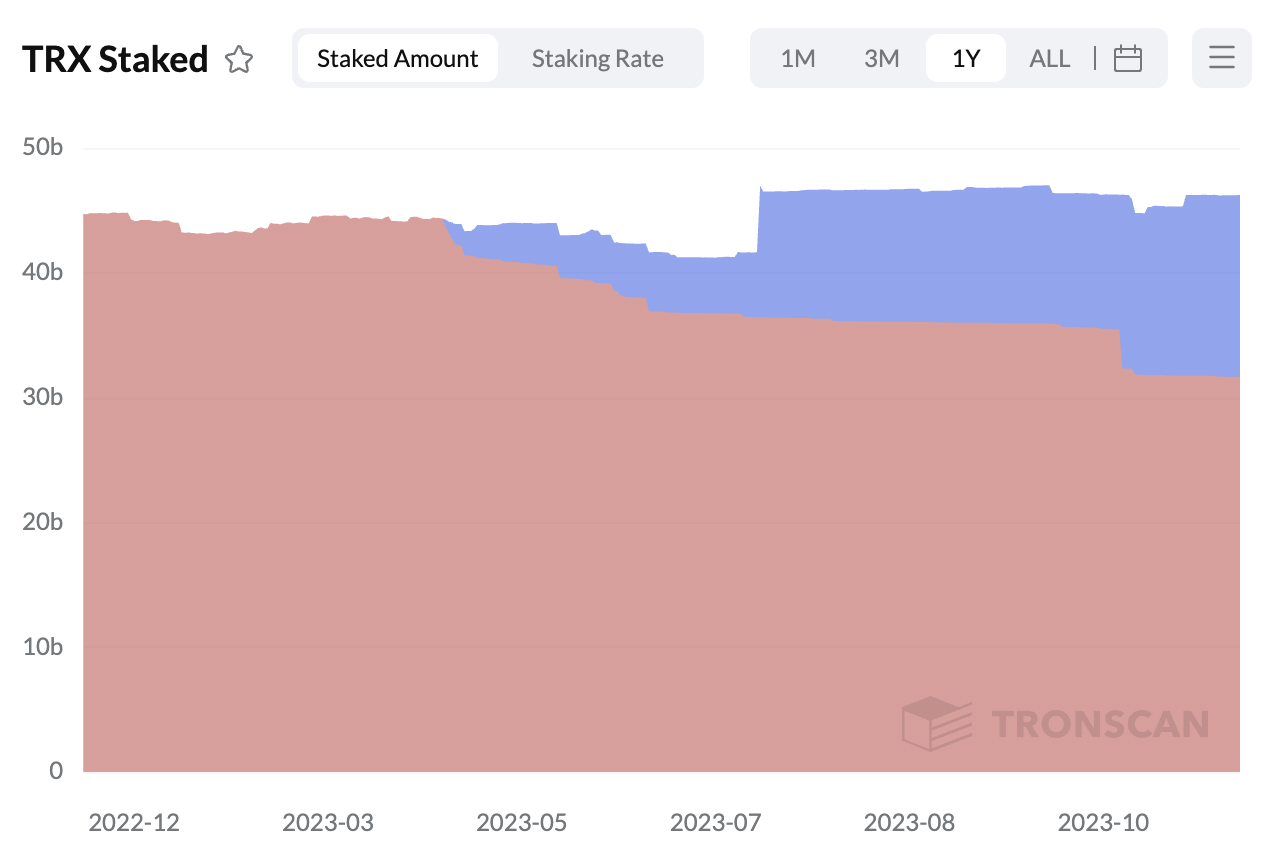
Task: Click the TRONSCAN watermark text
Action: click(1100, 724)
